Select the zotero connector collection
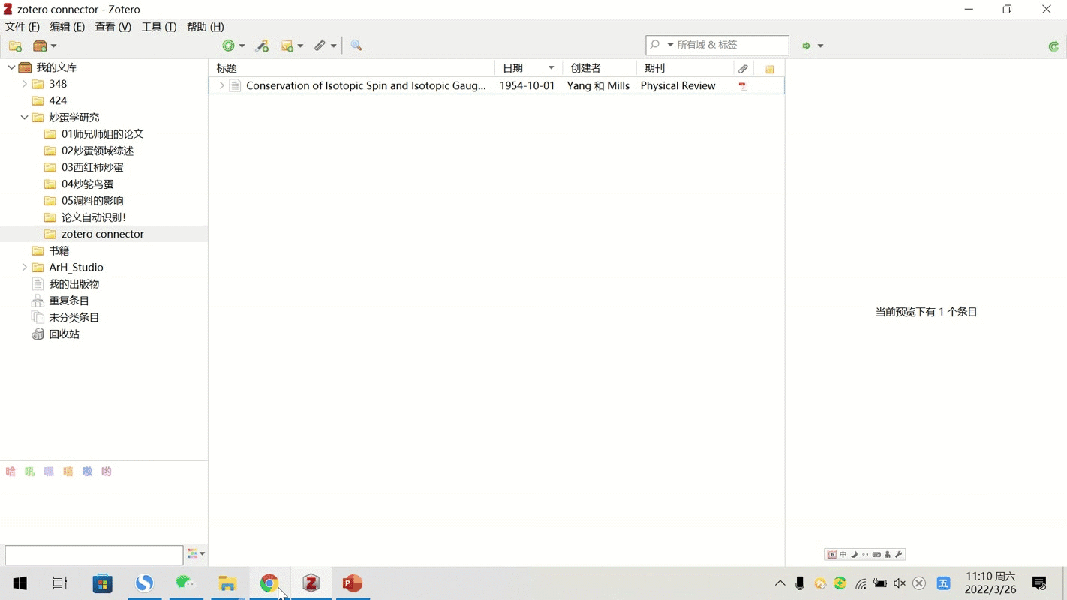Screen dimensions: 1067x600 coord(104,234)
